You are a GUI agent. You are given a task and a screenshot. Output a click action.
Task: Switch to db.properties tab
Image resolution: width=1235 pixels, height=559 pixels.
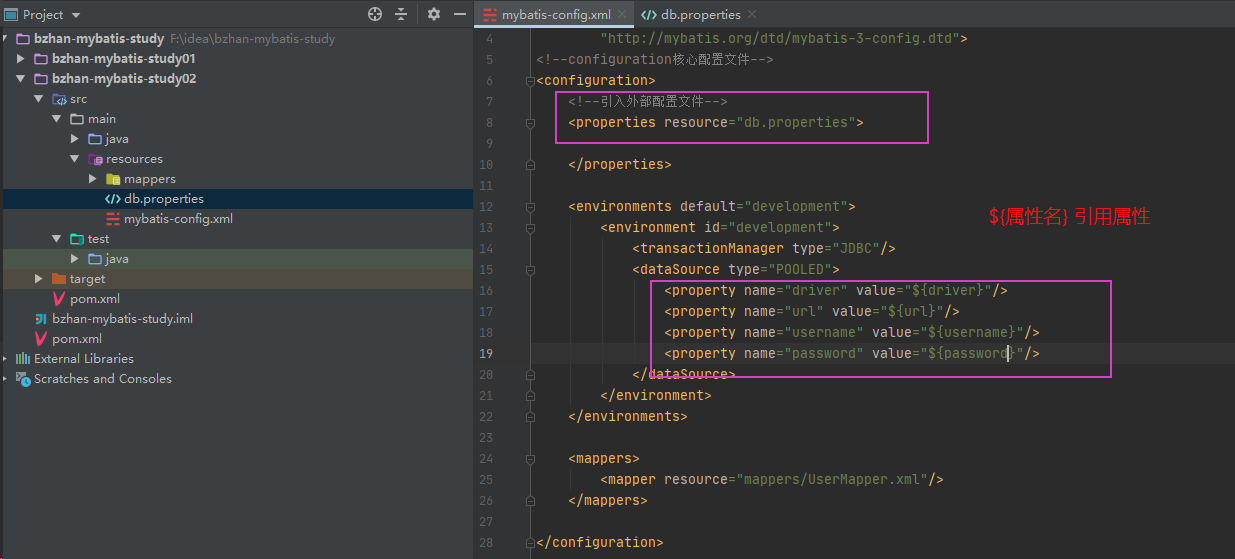point(700,14)
